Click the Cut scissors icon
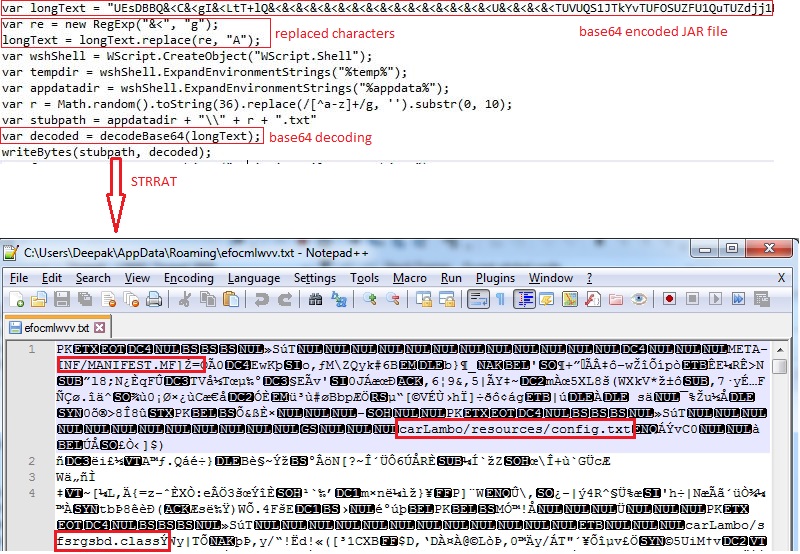The height and width of the screenshot is (554, 800). click(x=184, y=299)
